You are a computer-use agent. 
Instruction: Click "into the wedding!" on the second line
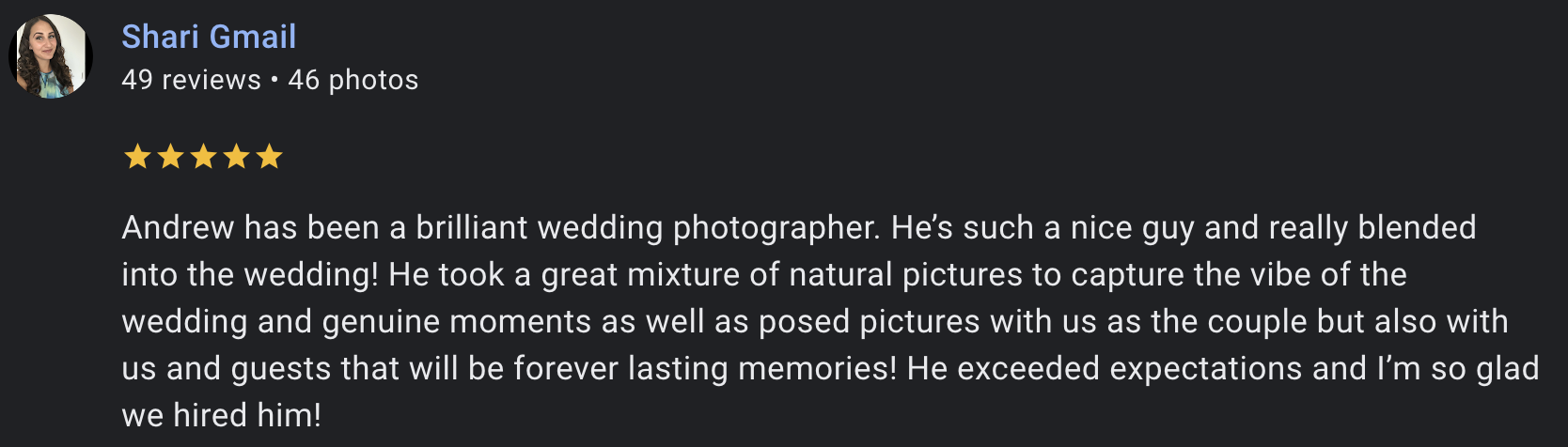coord(250,274)
